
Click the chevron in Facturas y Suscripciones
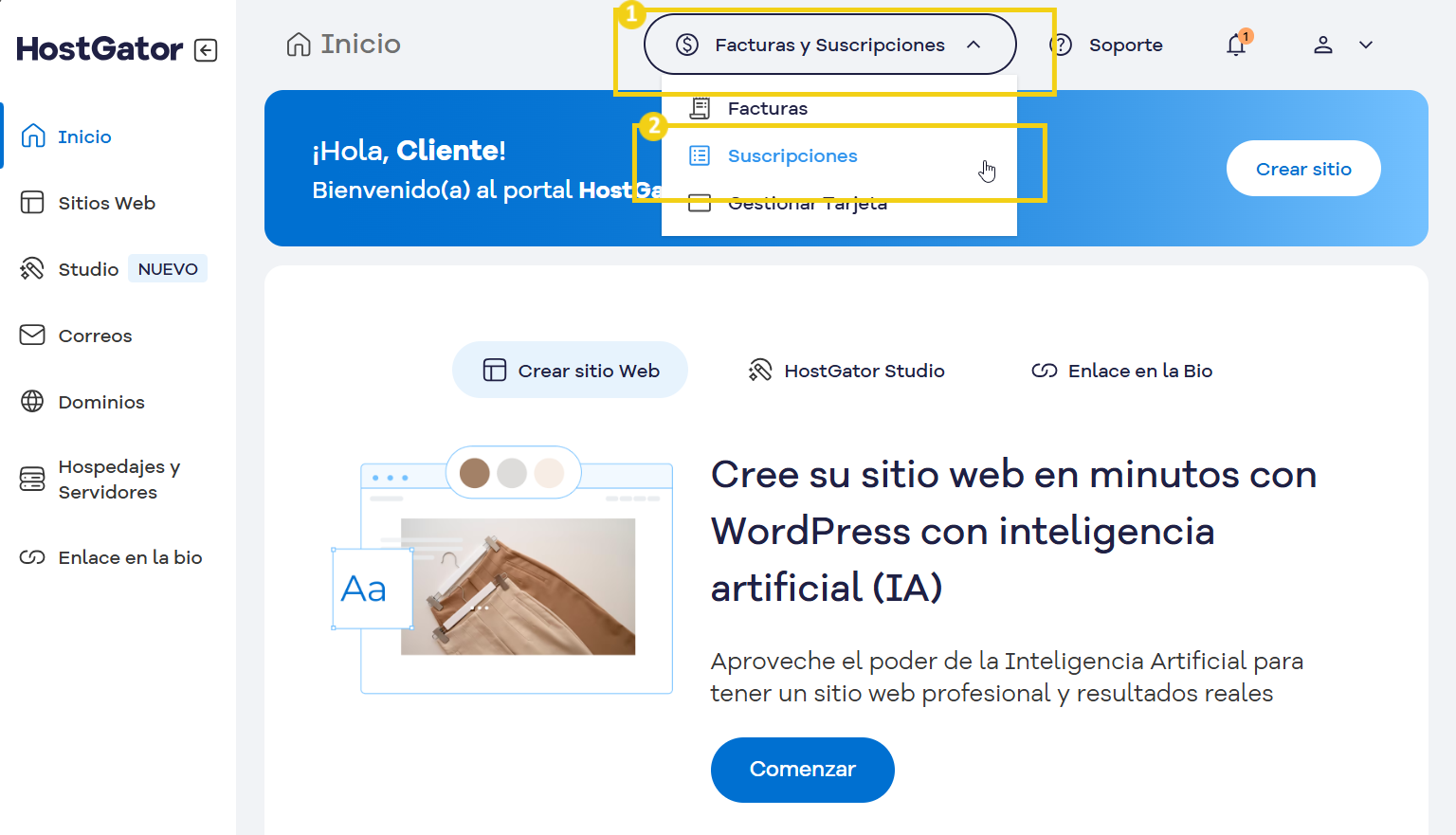[x=974, y=45]
